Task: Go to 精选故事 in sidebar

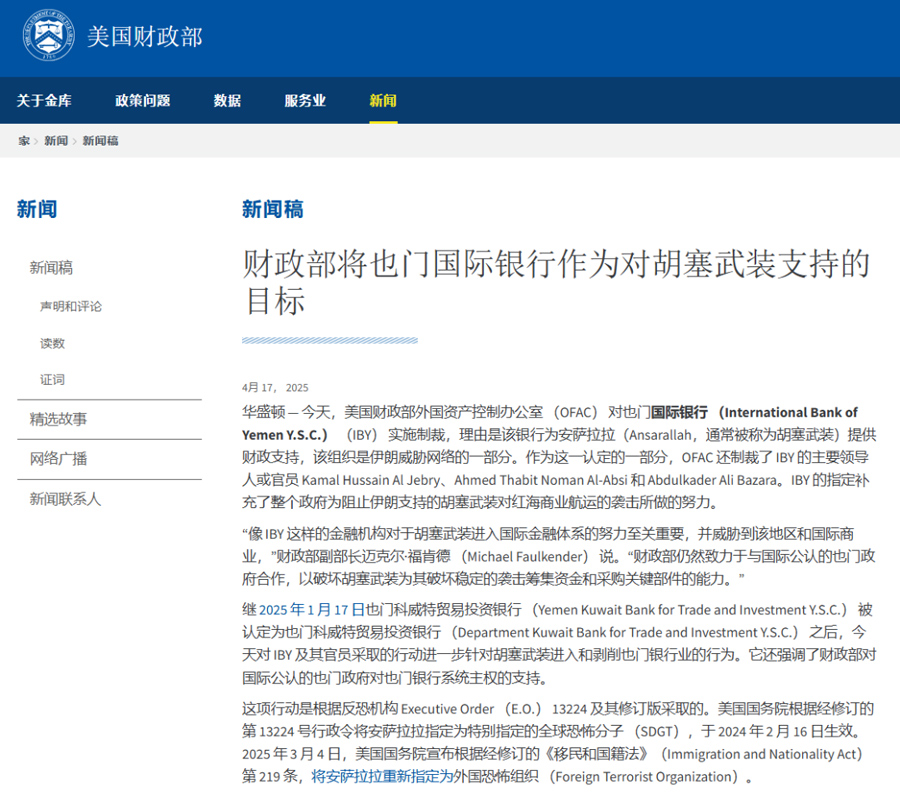Action: point(58,419)
